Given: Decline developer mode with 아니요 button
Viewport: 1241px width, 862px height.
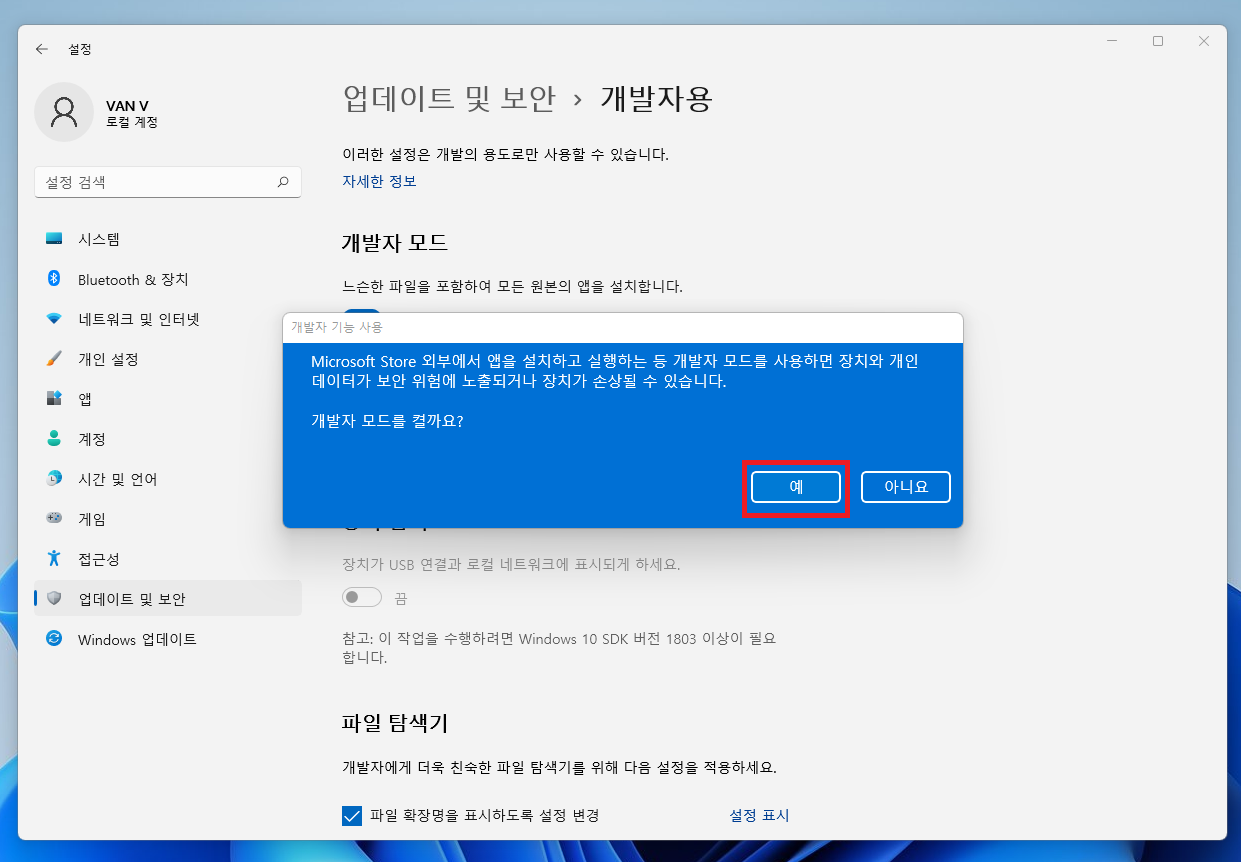Looking at the screenshot, I should point(906,487).
